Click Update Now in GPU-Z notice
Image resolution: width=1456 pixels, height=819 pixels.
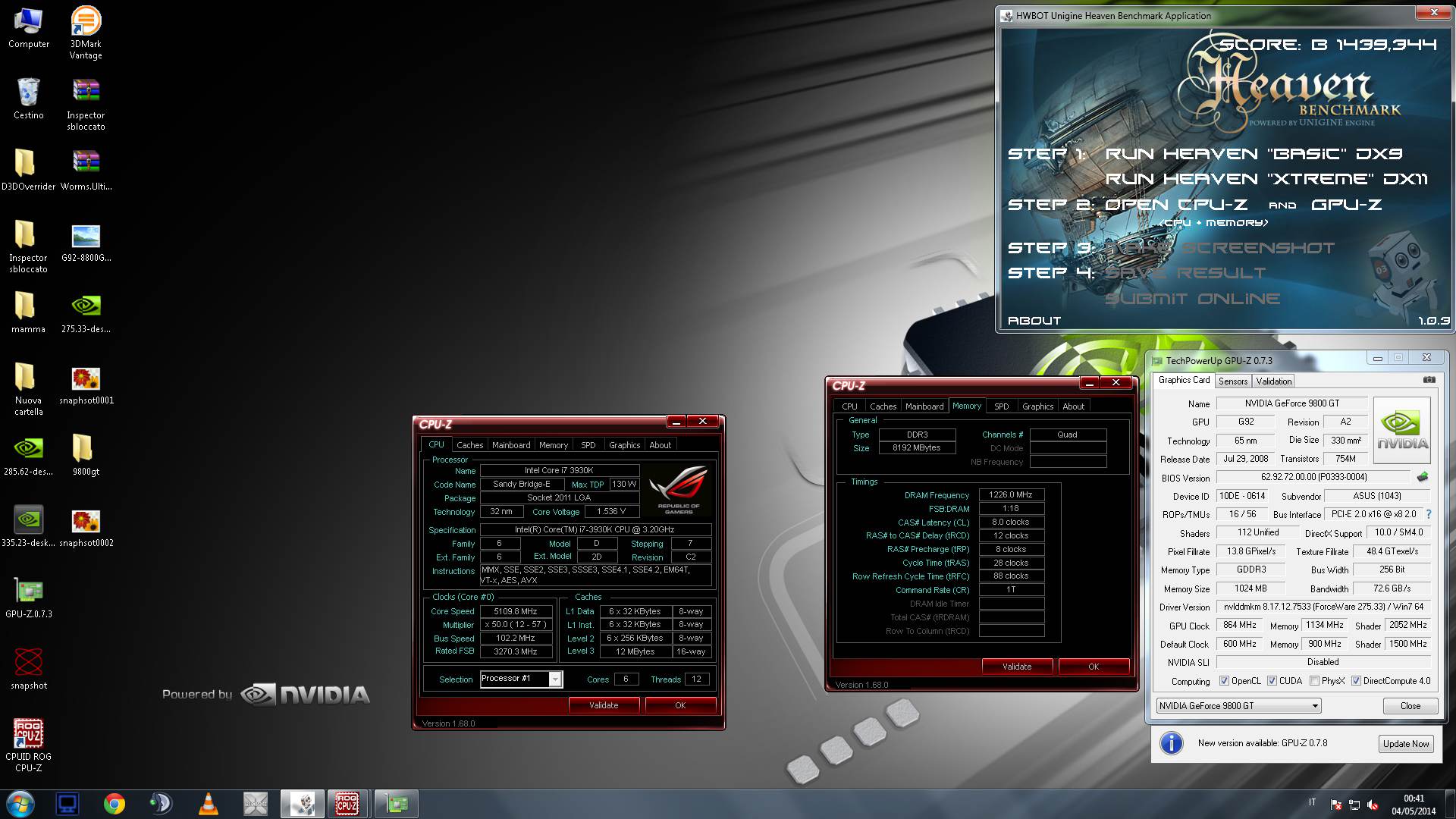click(x=1406, y=744)
